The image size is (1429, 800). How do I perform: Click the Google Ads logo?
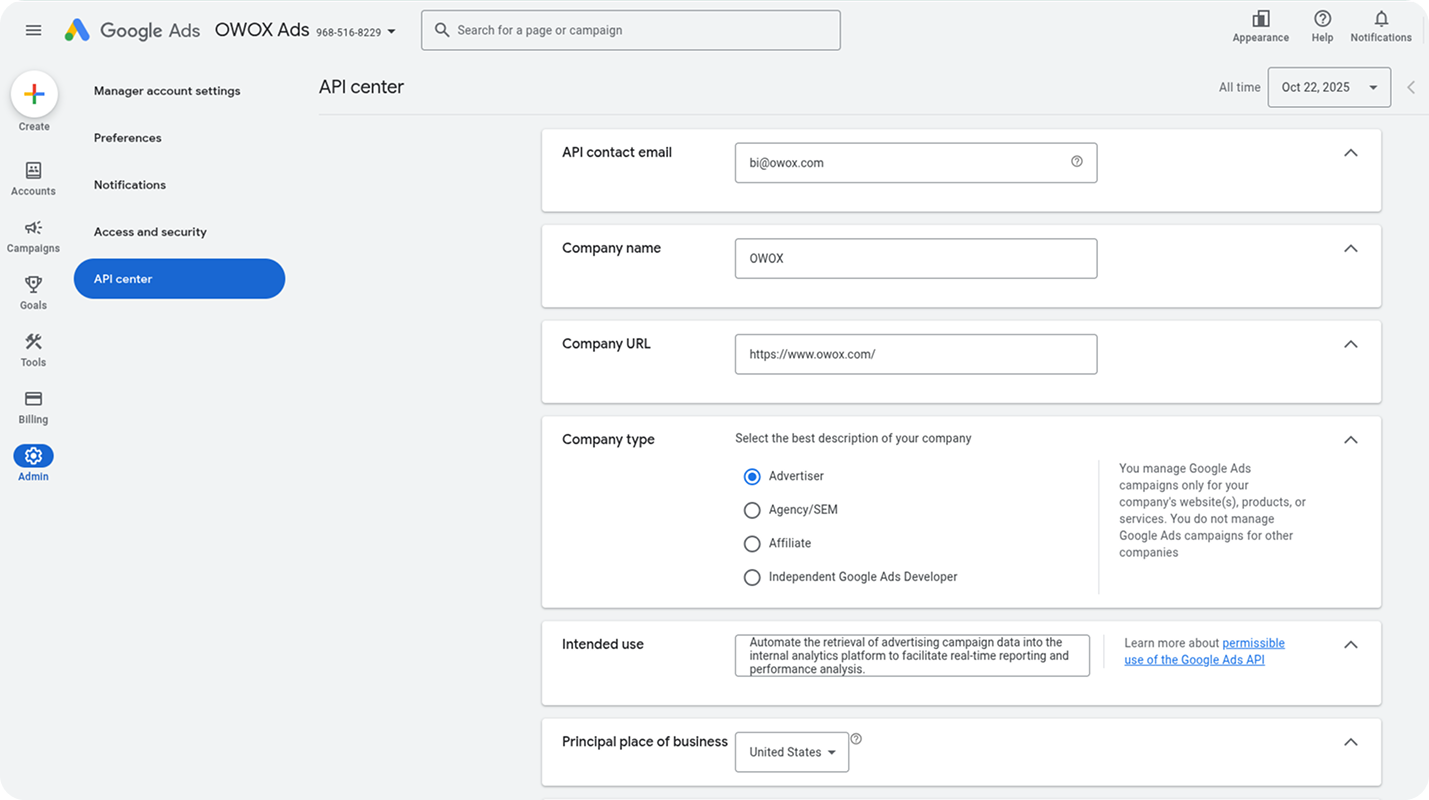click(x=131, y=30)
